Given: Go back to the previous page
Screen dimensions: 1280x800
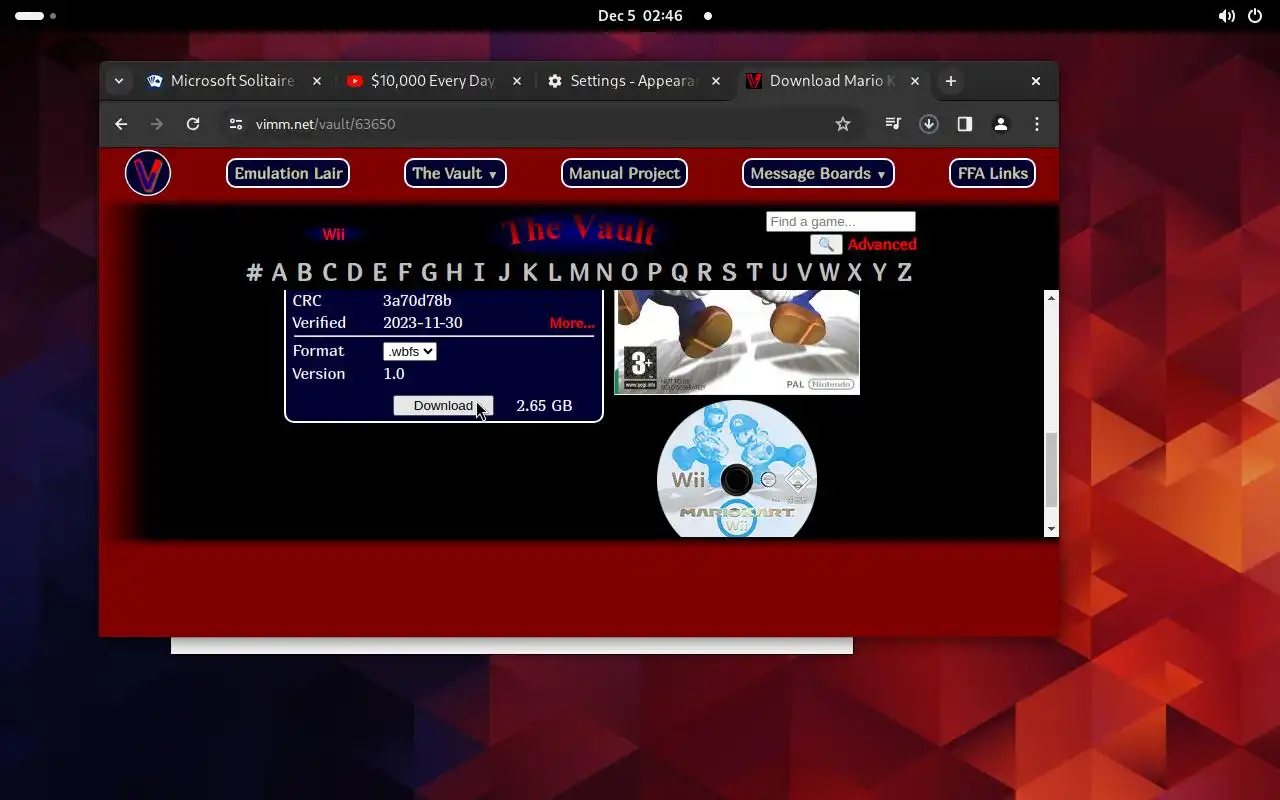Looking at the screenshot, I should point(121,124).
